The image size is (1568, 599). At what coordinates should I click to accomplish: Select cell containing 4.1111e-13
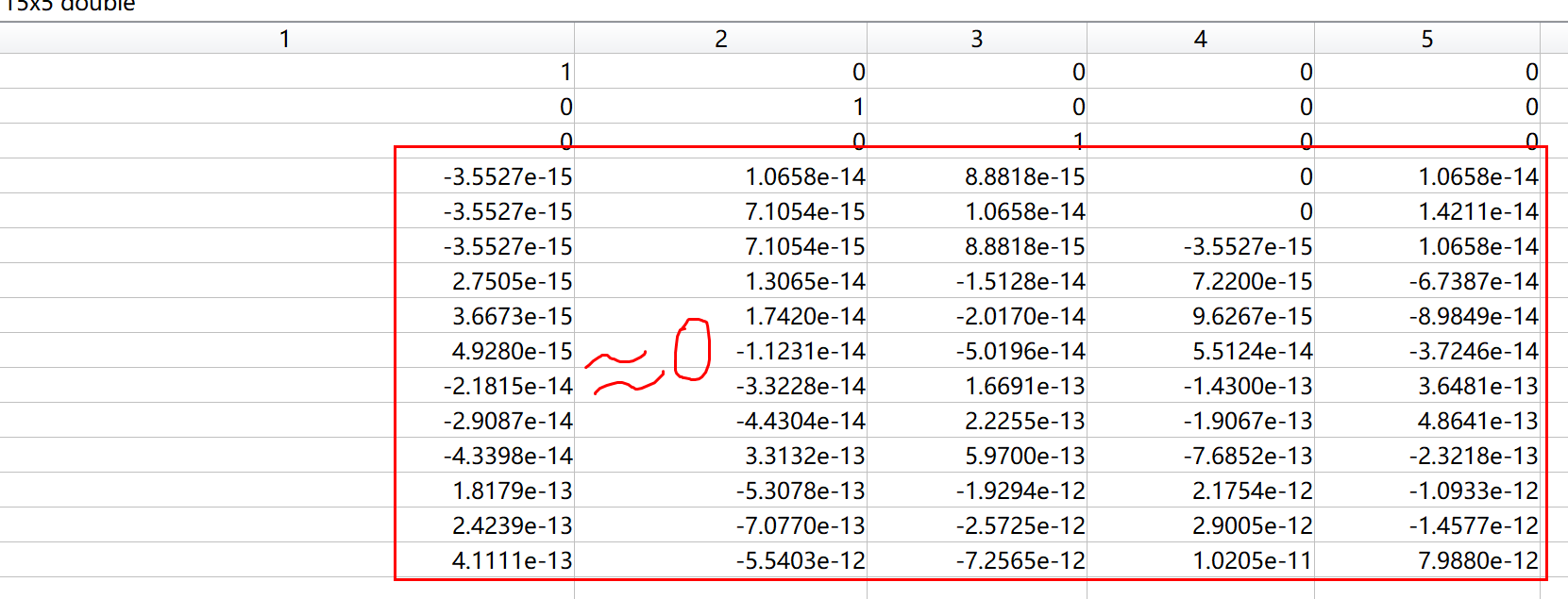287,560
